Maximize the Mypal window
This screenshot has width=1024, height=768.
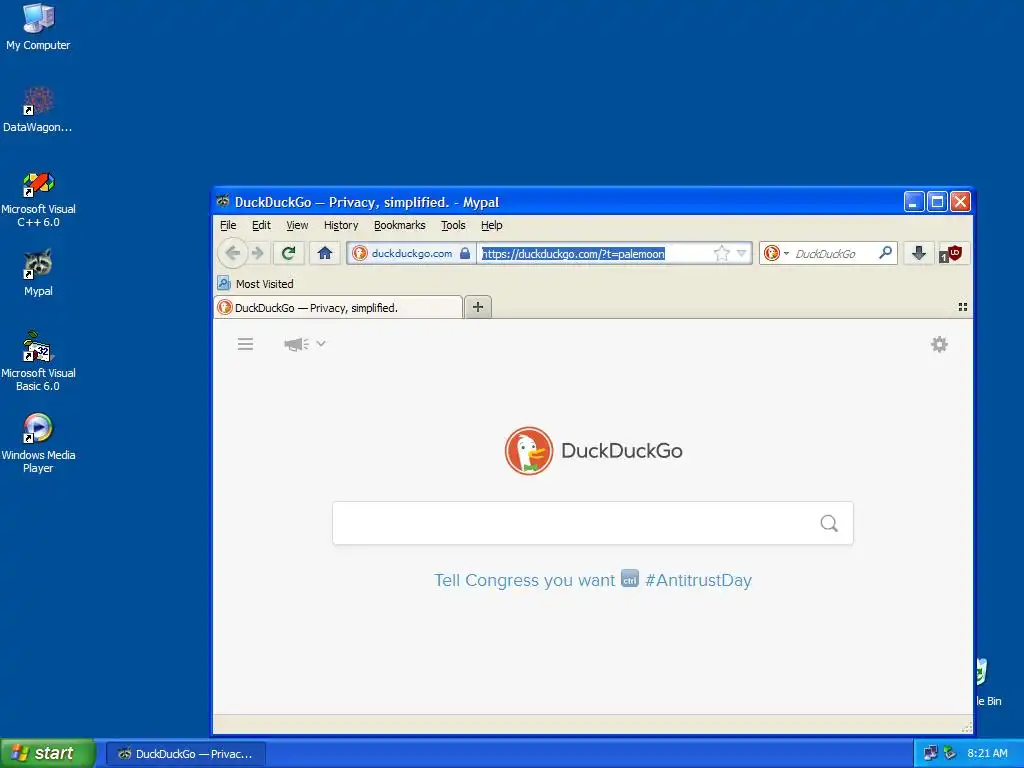coord(937,202)
